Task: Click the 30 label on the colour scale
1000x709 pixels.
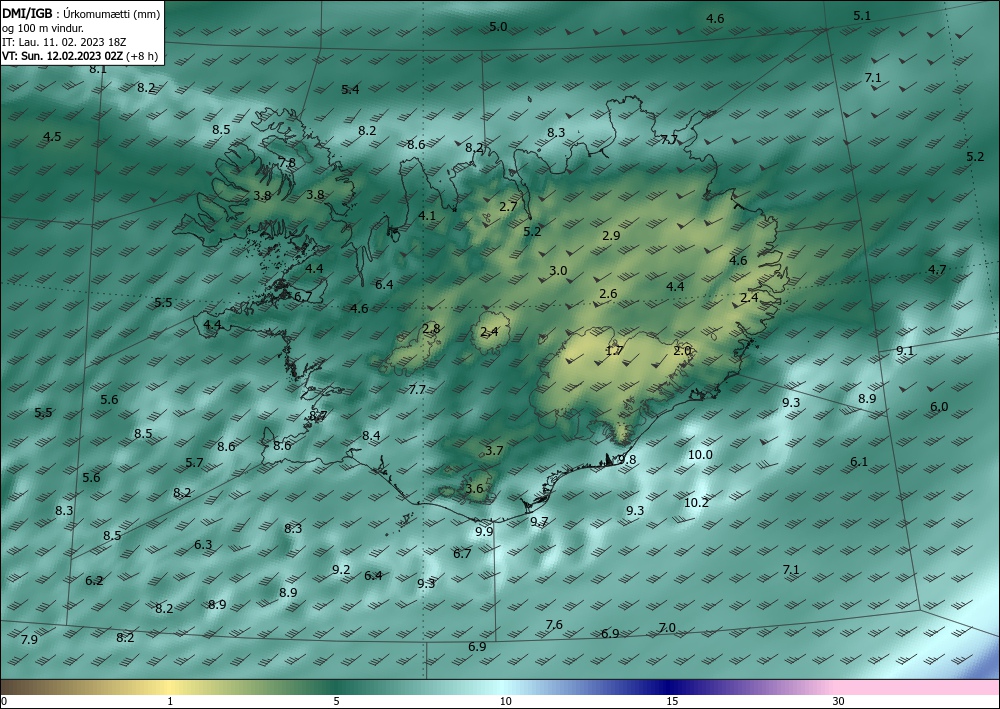Action: pos(839,702)
